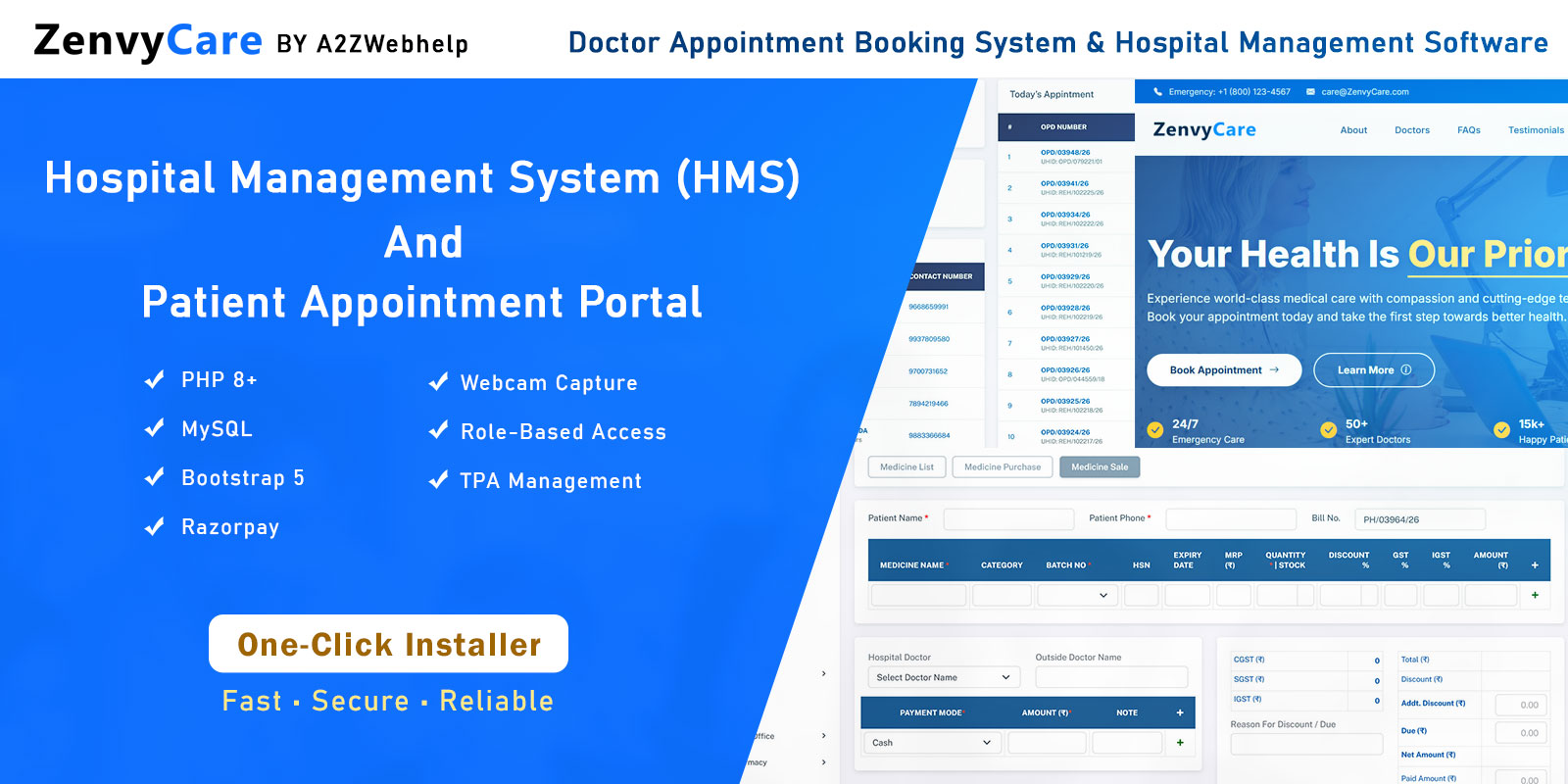Expand the sidebar chevron beside the pharmacy item
This screenshot has height=784, width=1568.
[x=823, y=762]
